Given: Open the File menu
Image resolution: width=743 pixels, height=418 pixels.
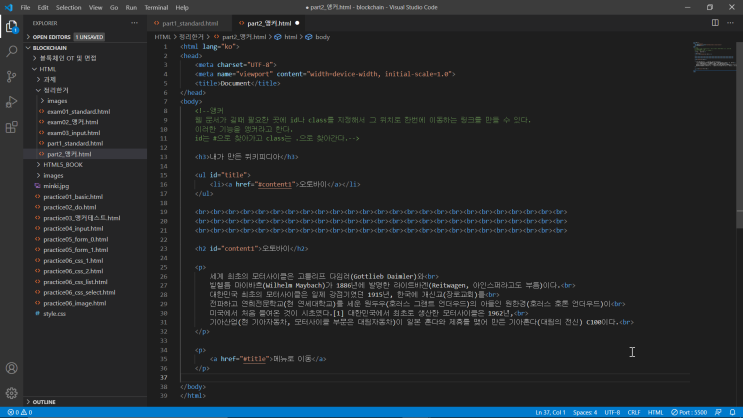Looking at the screenshot, I should click(x=25, y=8).
